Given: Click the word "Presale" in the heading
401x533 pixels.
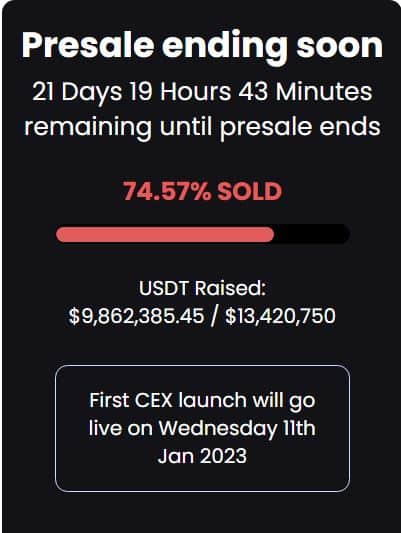Looking at the screenshot, I should (88, 46).
